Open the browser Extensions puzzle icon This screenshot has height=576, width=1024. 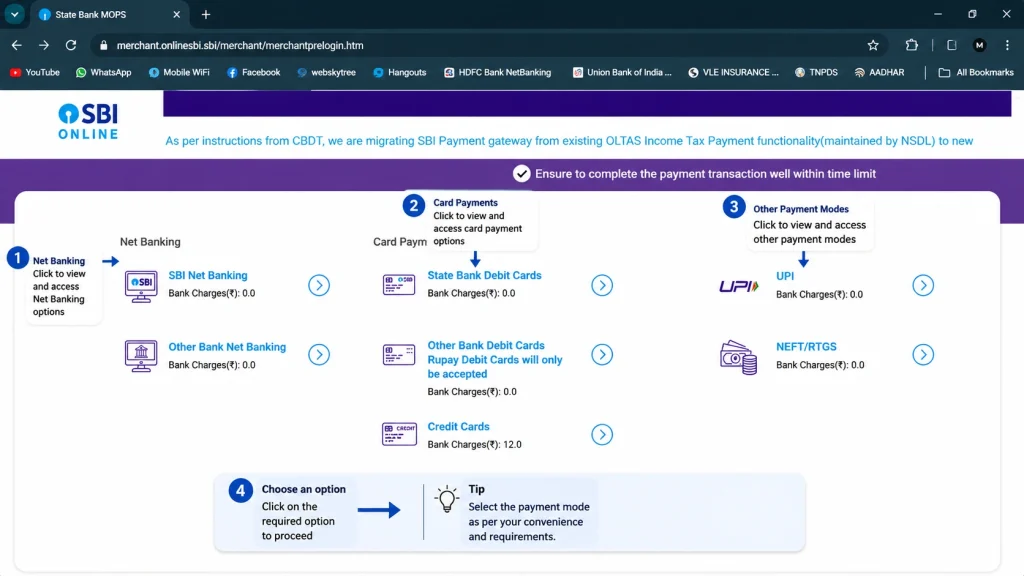coord(912,45)
